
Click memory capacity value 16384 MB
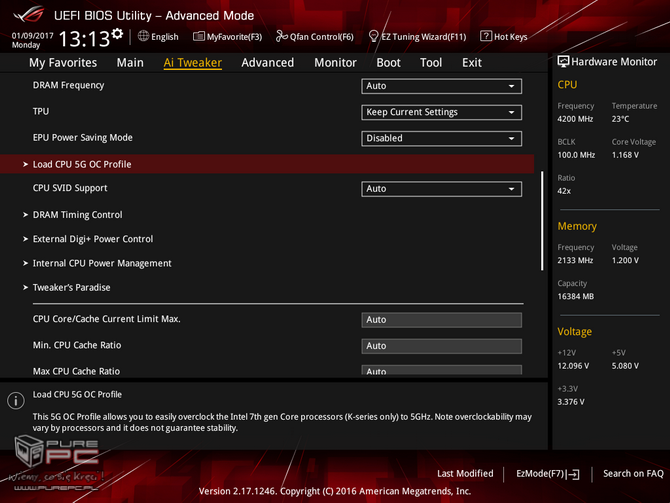pyautogui.click(x=576, y=297)
